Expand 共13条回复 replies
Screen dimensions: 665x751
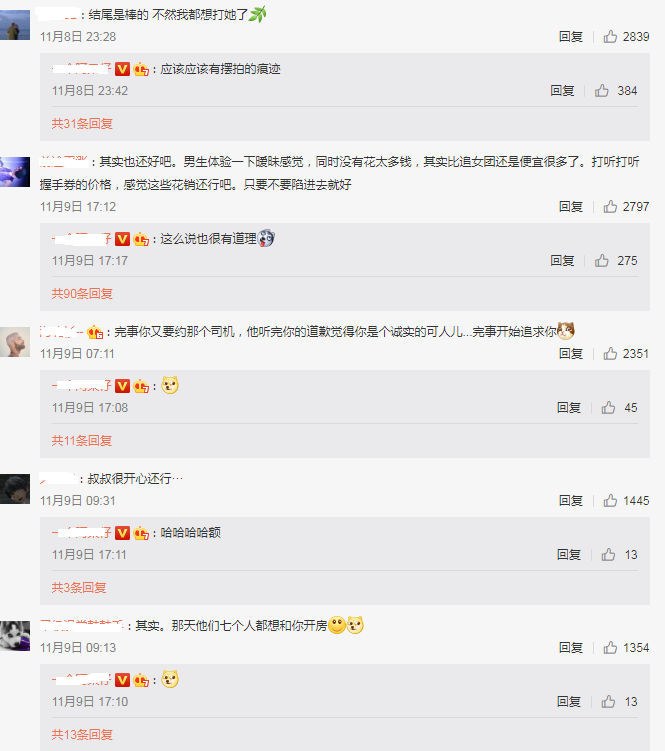[82, 735]
